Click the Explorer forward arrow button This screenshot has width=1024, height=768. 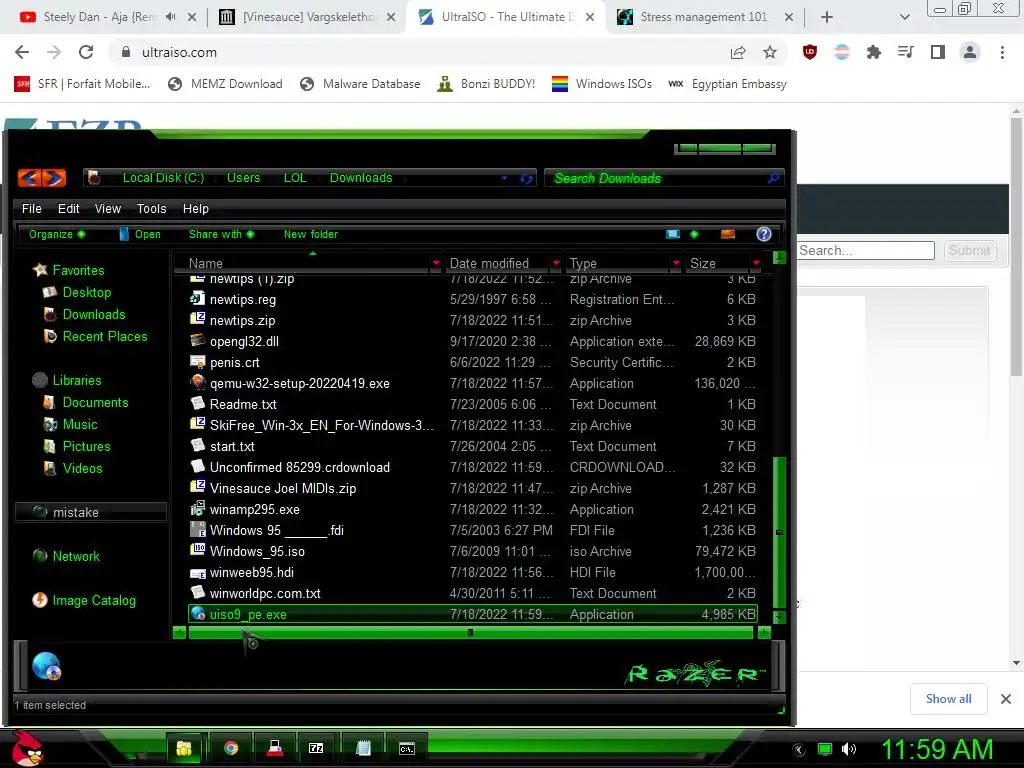[x=54, y=178]
